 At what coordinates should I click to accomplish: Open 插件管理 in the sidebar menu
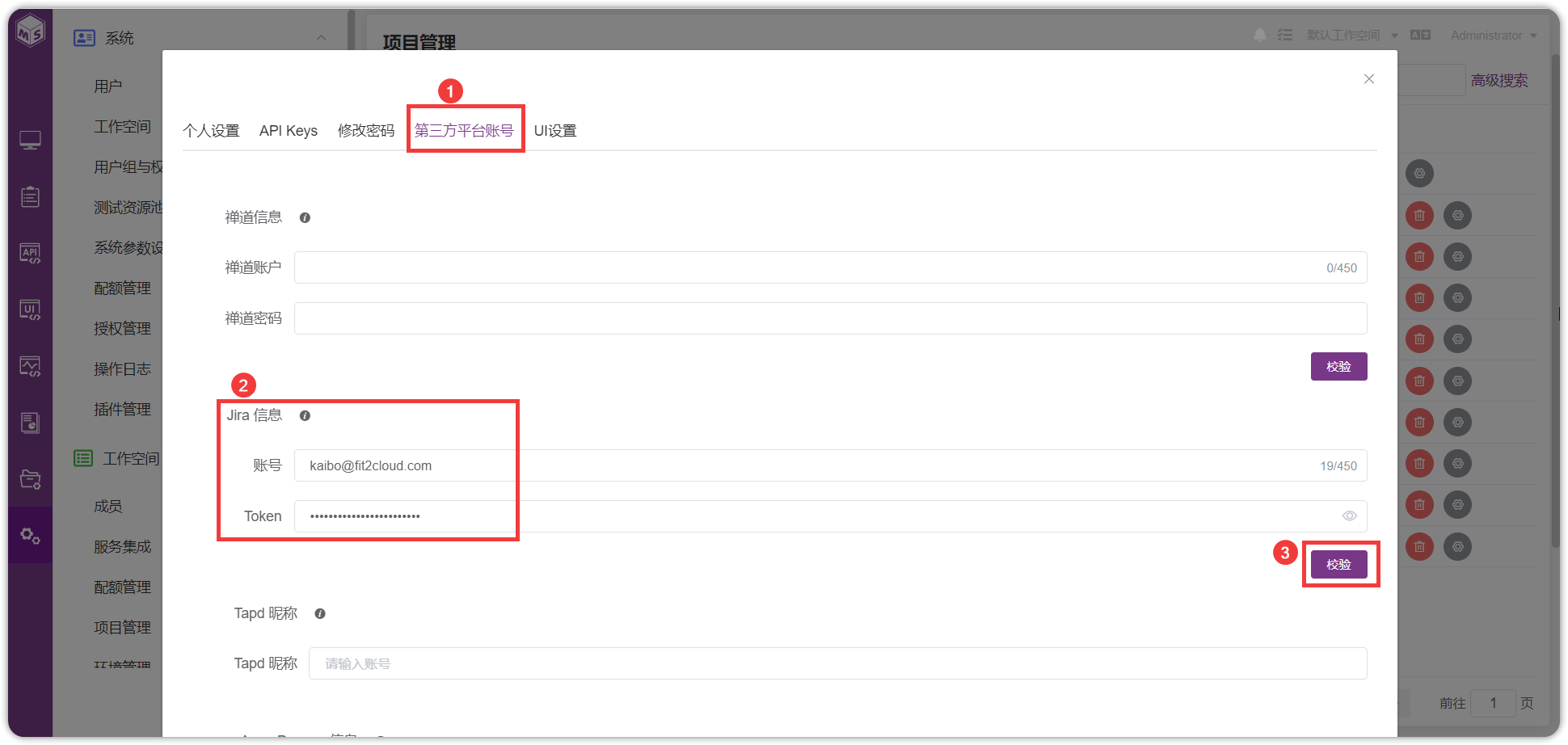[122, 410]
